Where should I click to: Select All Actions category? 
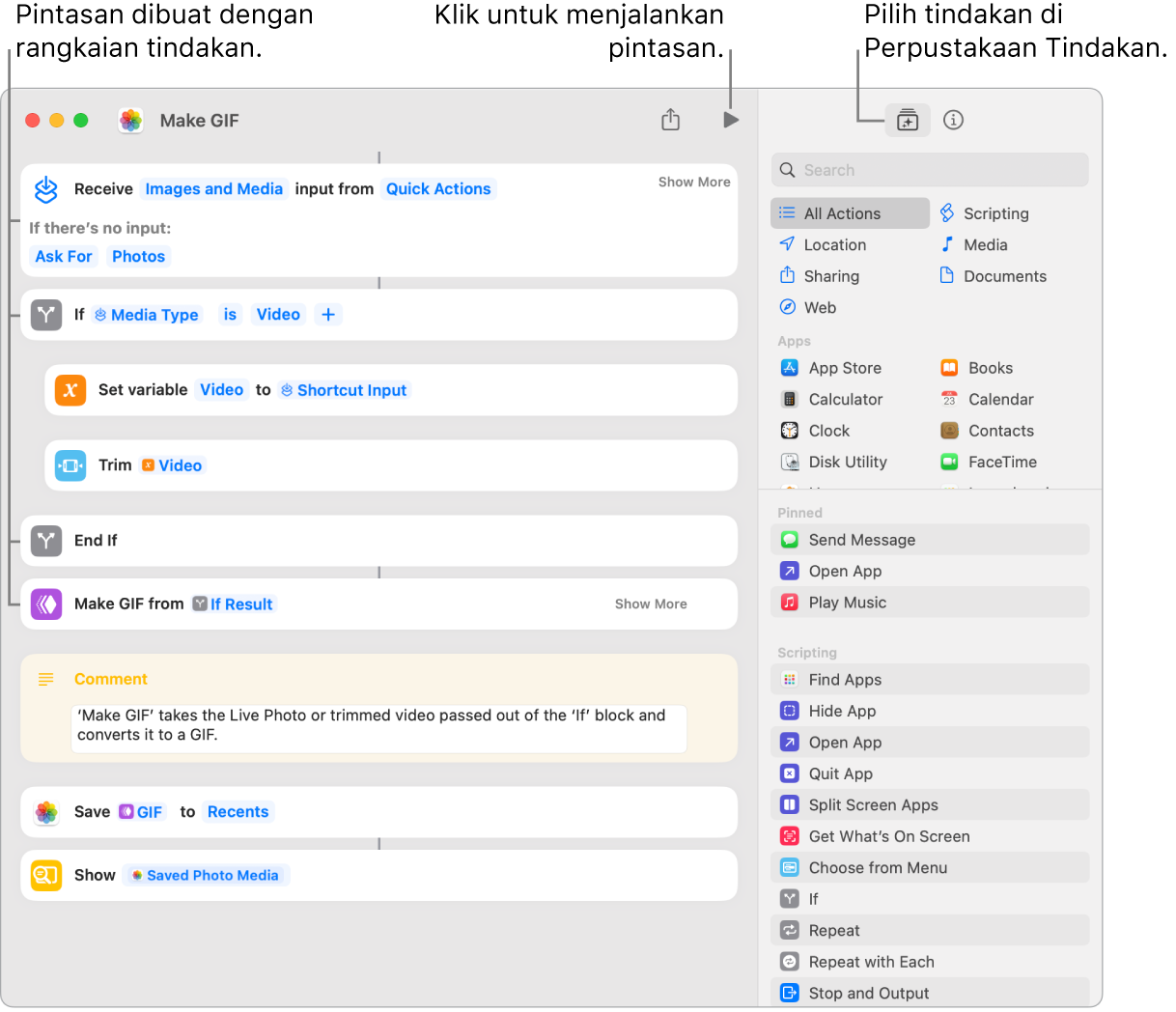click(x=851, y=213)
